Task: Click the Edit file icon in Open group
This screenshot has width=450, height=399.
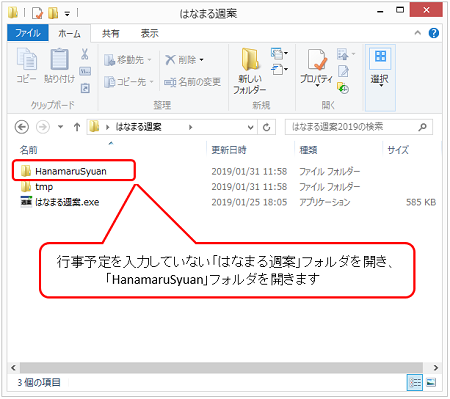Action: (343, 71)
